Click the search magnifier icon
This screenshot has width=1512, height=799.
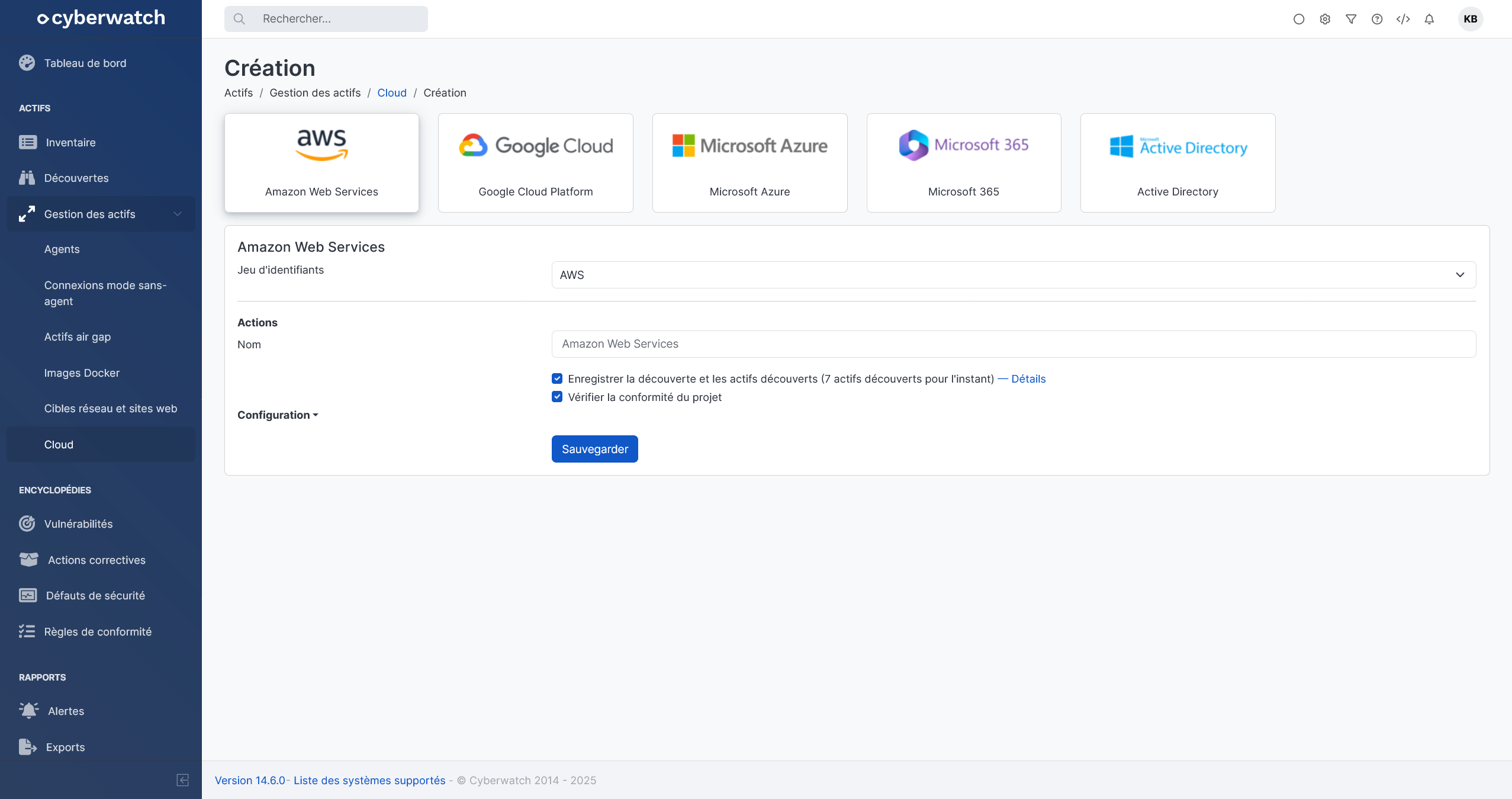click(239, 19)
